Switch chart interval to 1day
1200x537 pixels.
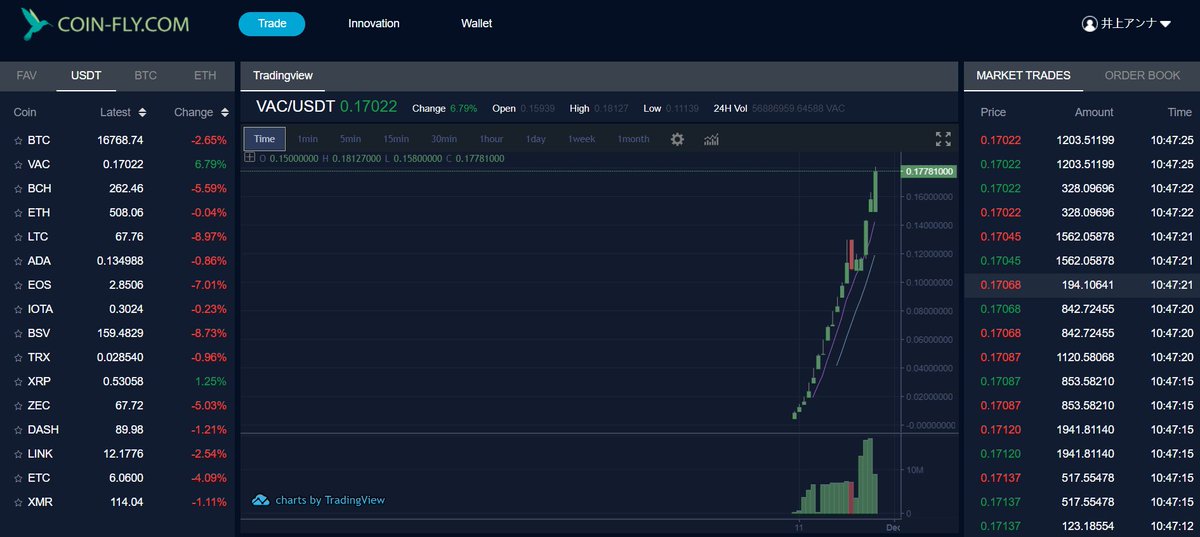pyautogui.click(x=535, y=139)
